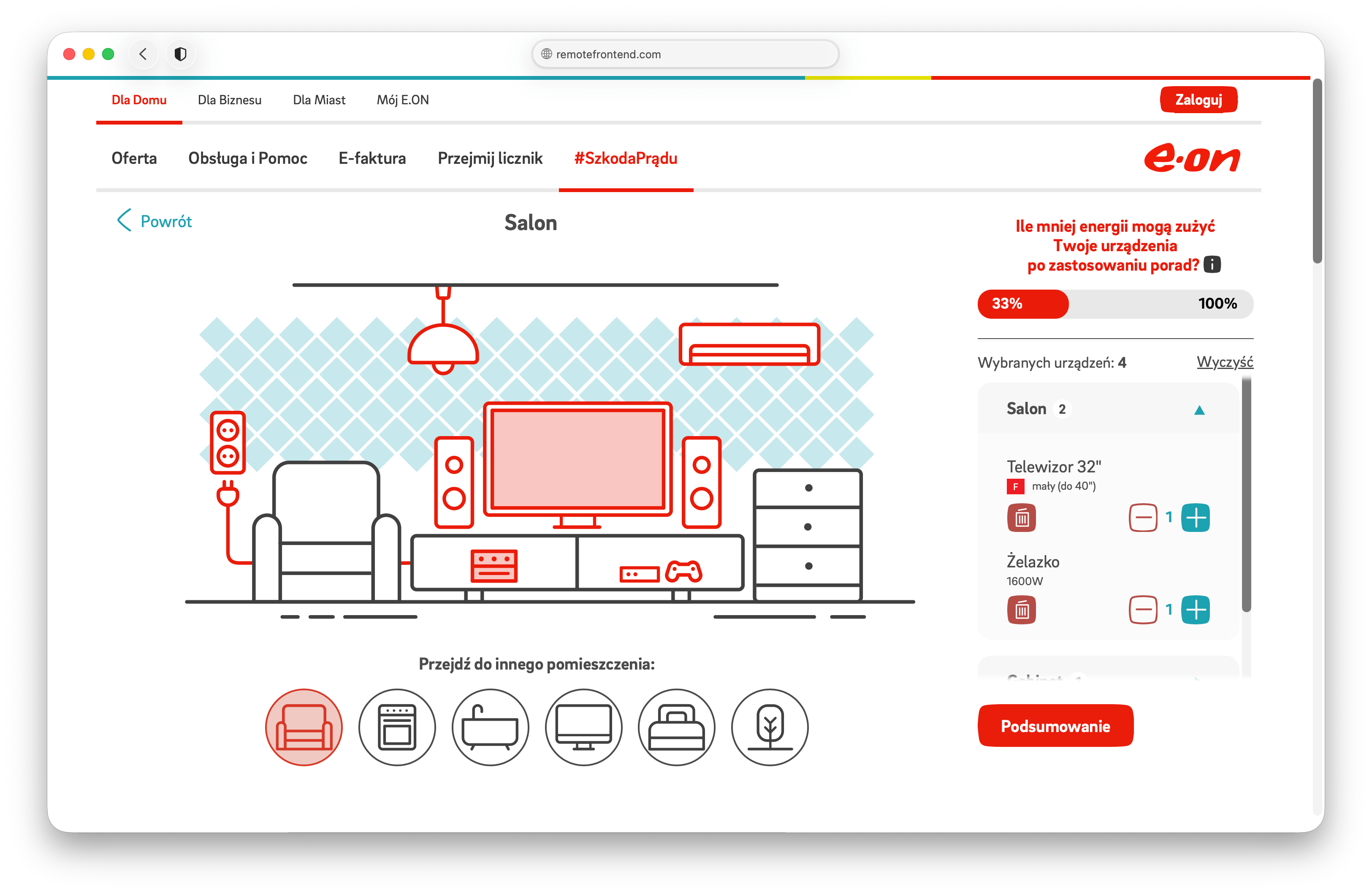This screenshot has width=1372, height=895.
Task: Click the remotefrontend.com address bar
Action: [685, 54]
